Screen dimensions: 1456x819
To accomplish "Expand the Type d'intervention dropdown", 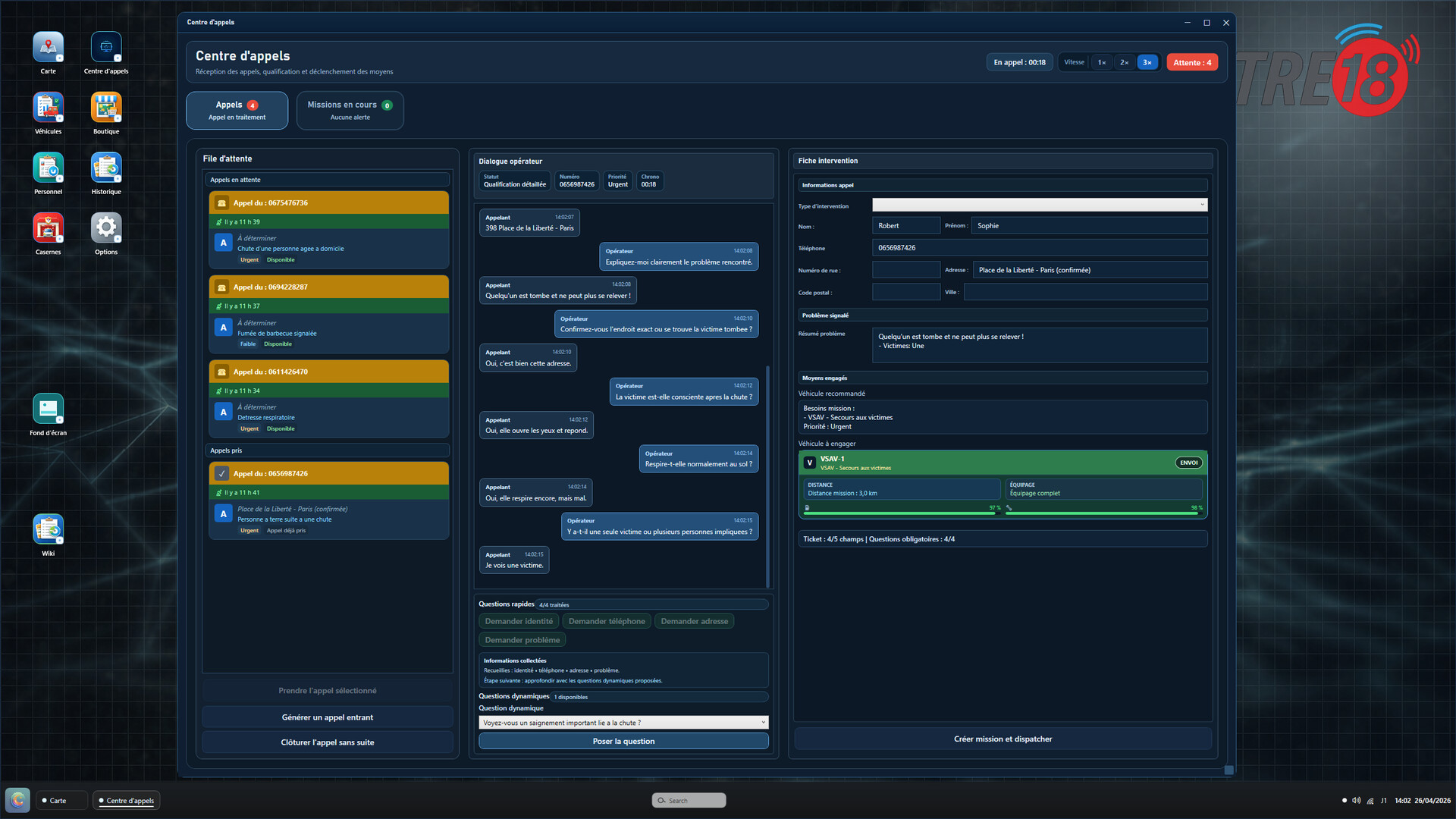I will (x=1039, y=205).
